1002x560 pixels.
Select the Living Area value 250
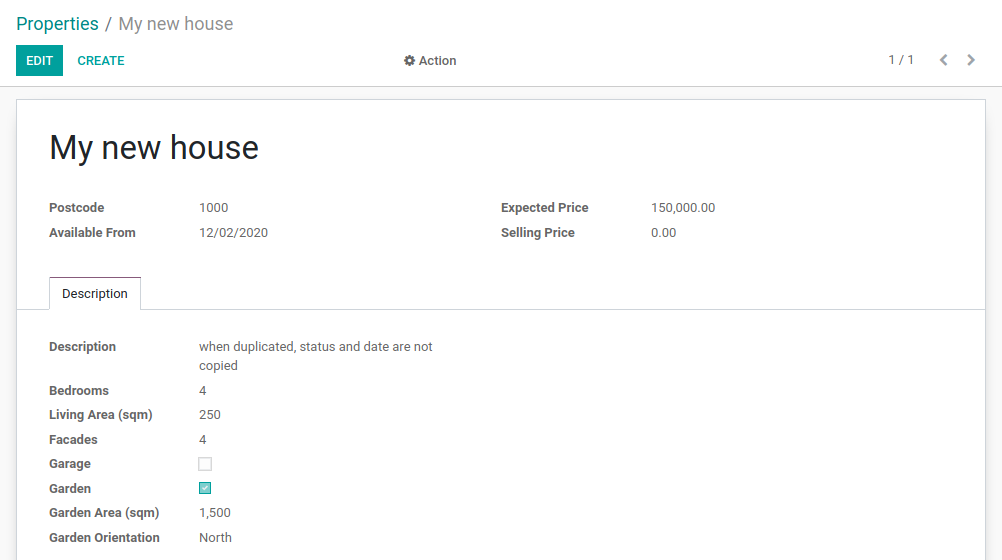(x=210, y=415)
